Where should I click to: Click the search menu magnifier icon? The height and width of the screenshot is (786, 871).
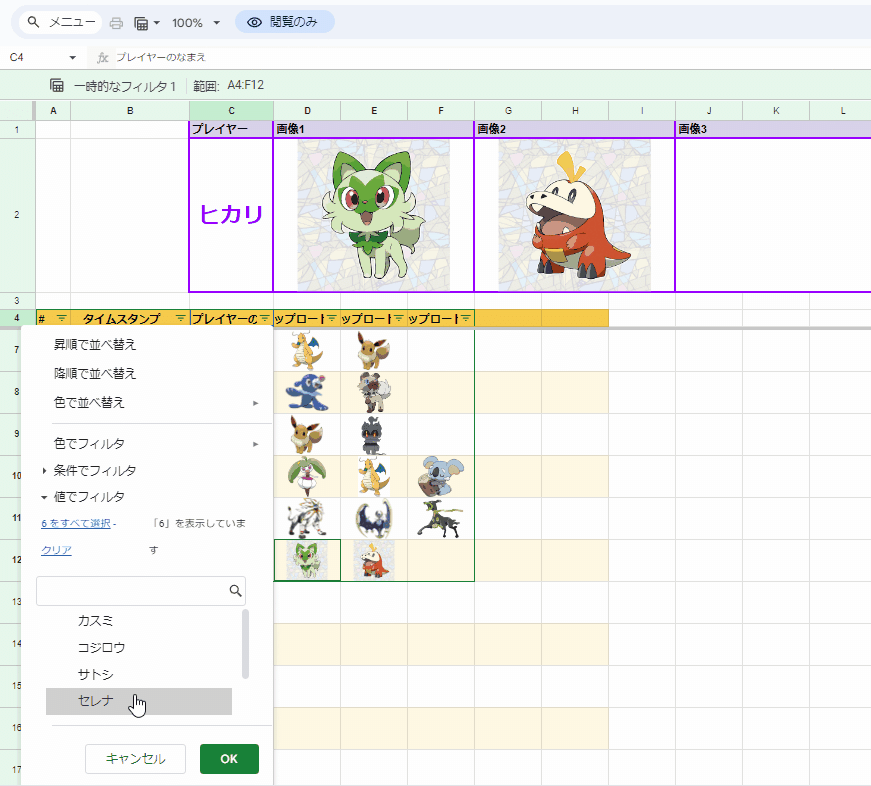point(33,22)
